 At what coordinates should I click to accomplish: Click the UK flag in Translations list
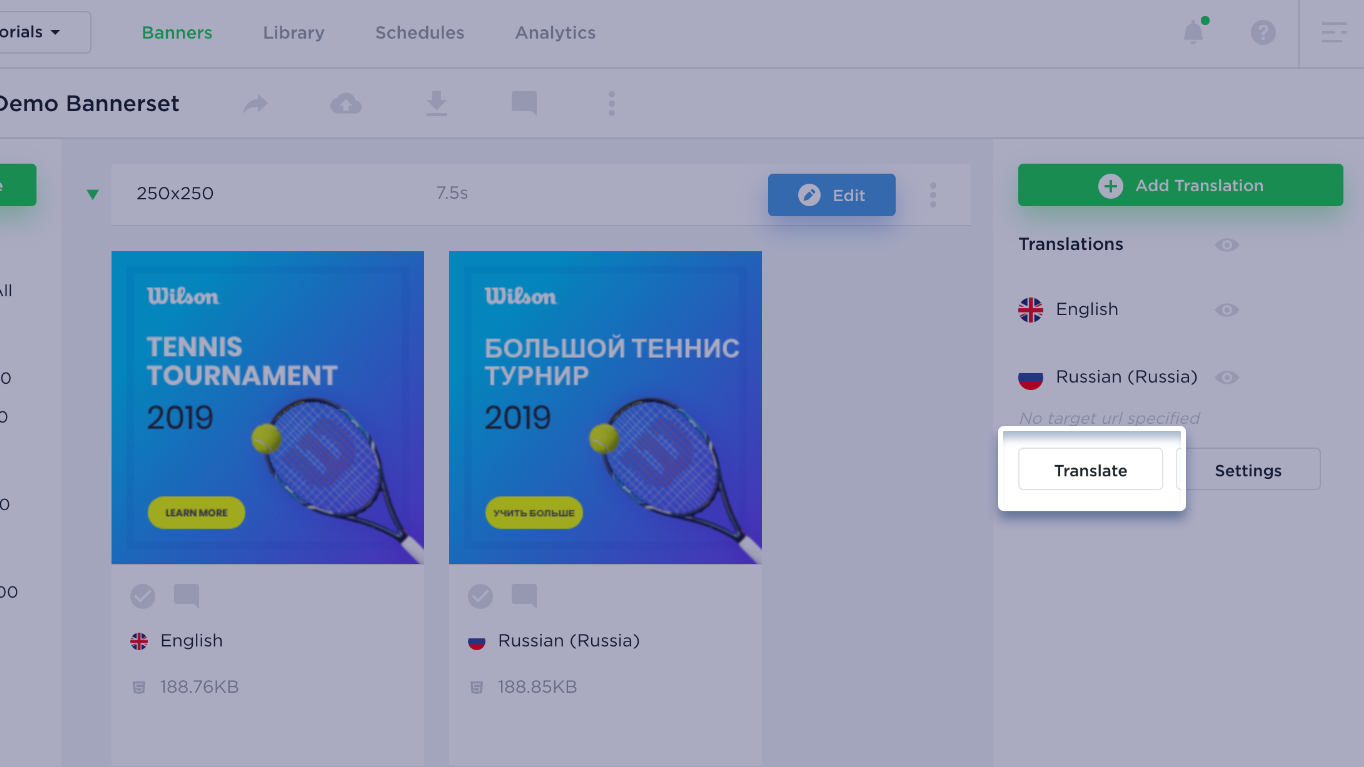point(1030,310)
